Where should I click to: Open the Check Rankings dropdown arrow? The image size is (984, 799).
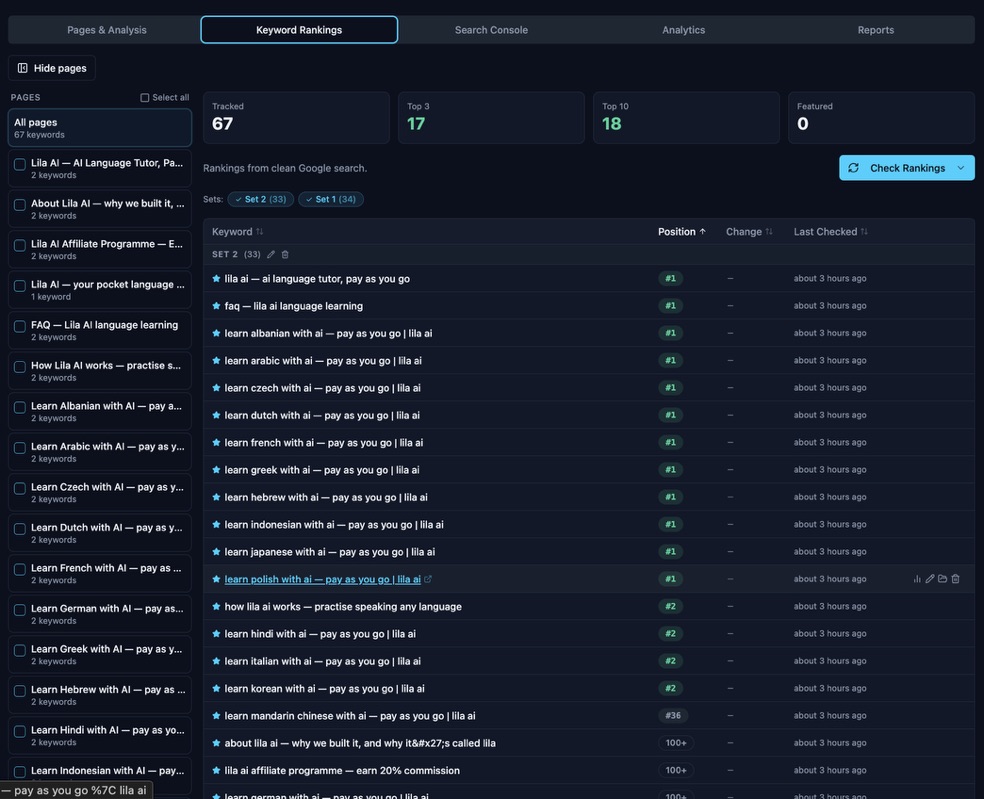961,168
